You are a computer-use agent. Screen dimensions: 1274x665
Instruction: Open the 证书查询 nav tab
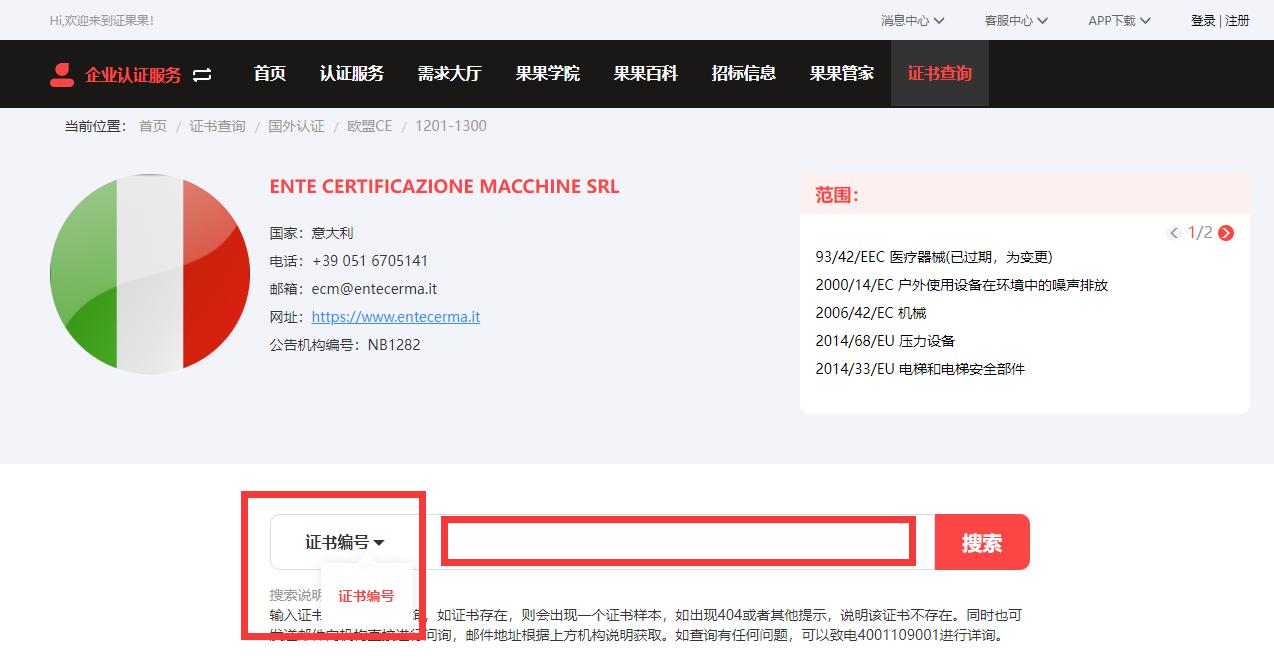[940, 74]
